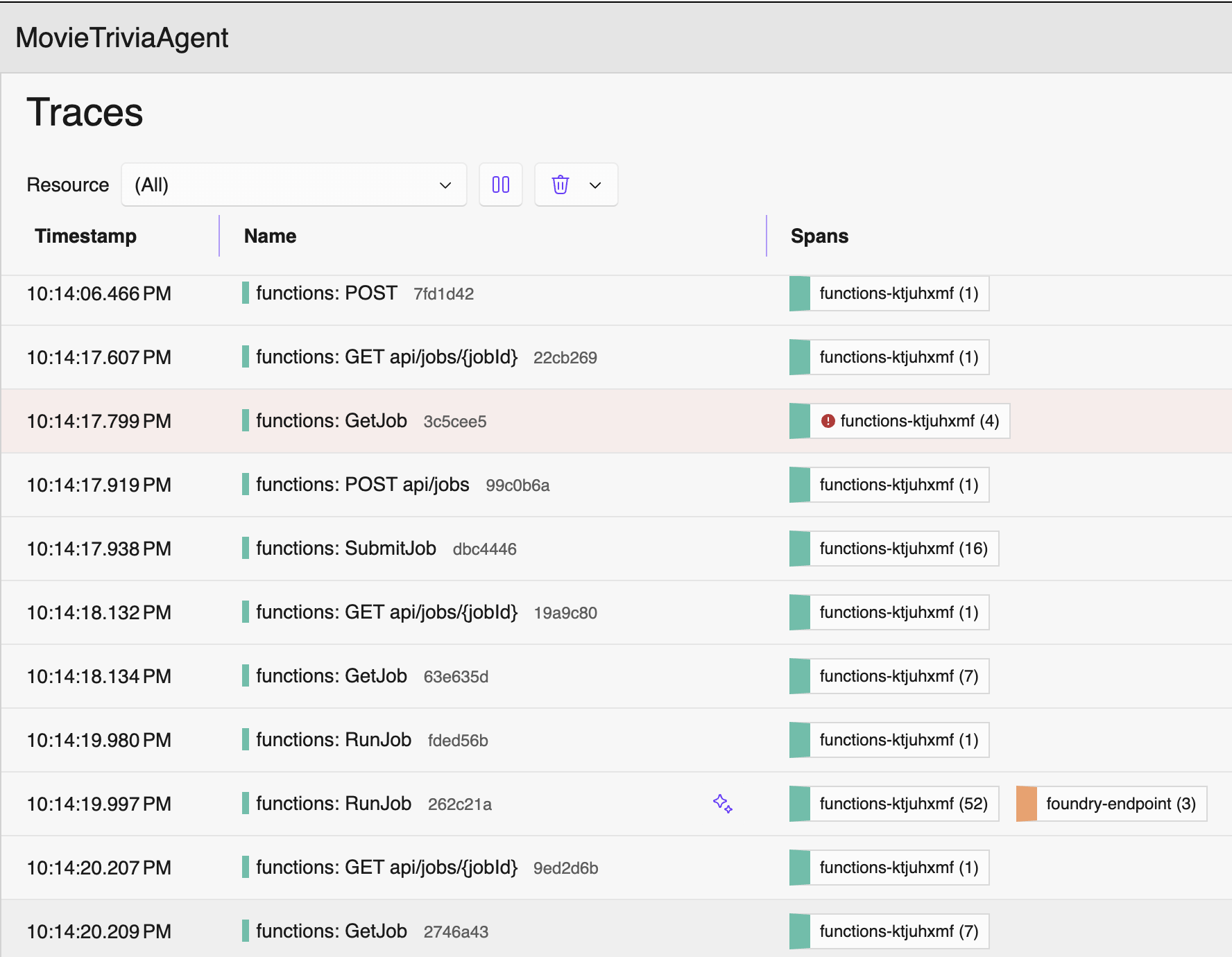The width and height of the screenshot is (1232, 957).
Task: Click the red error icon in GetJob 3c5cee5 spans
Action: pyautogui.click(x=828, y=421)
